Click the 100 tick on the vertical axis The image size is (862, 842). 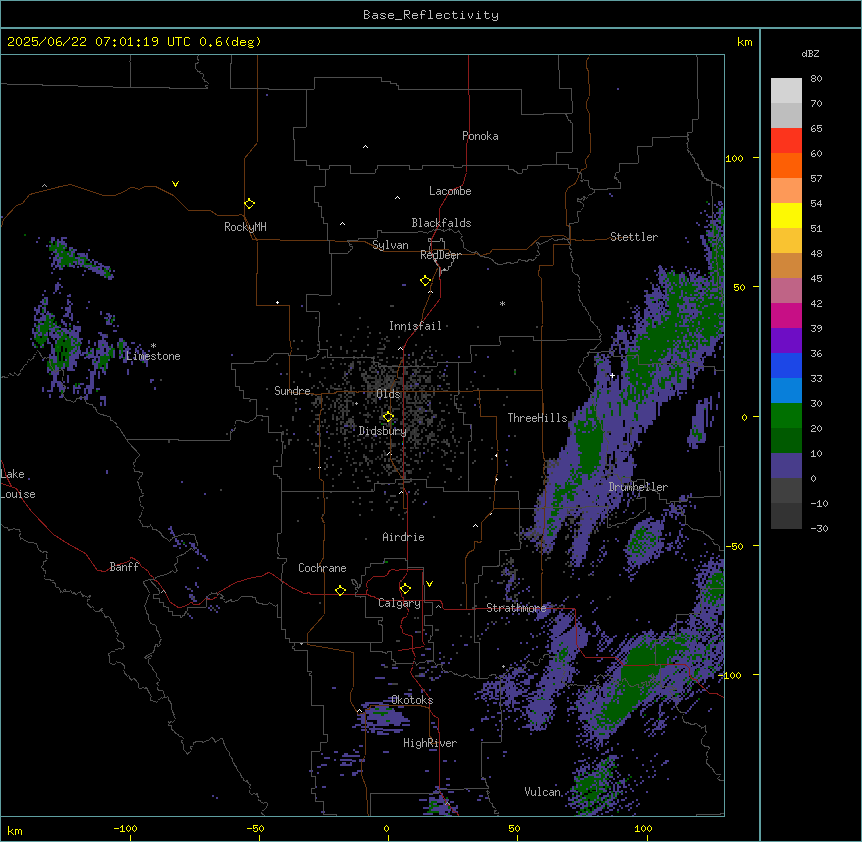[x=734, y=158]
